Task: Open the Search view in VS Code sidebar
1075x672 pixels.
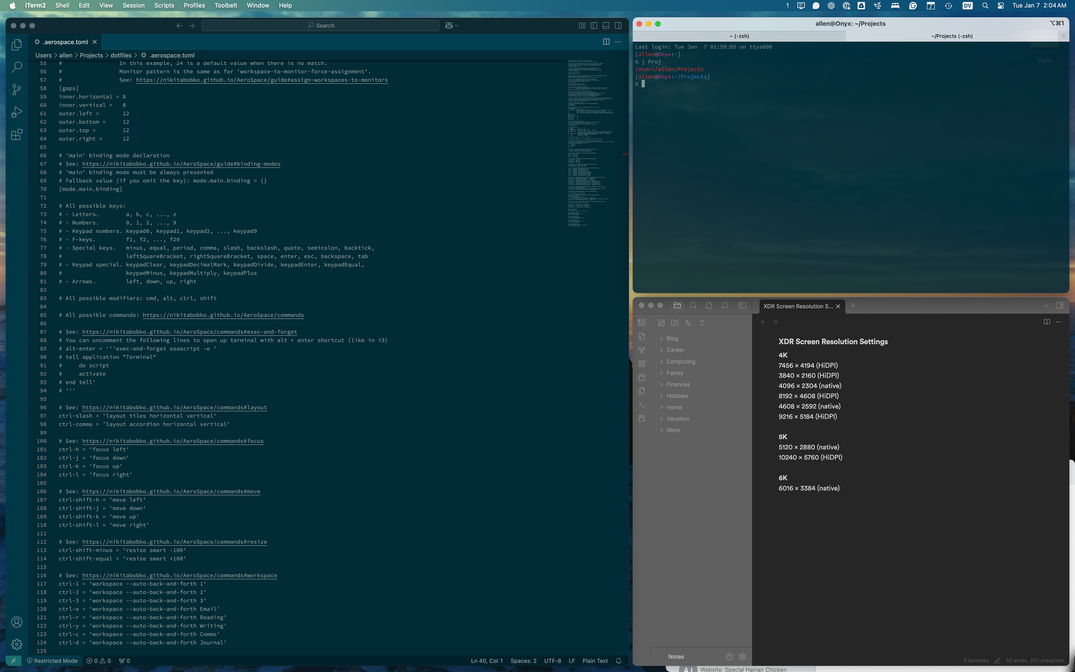Action: pyautogui.click(x=16, y=66)
